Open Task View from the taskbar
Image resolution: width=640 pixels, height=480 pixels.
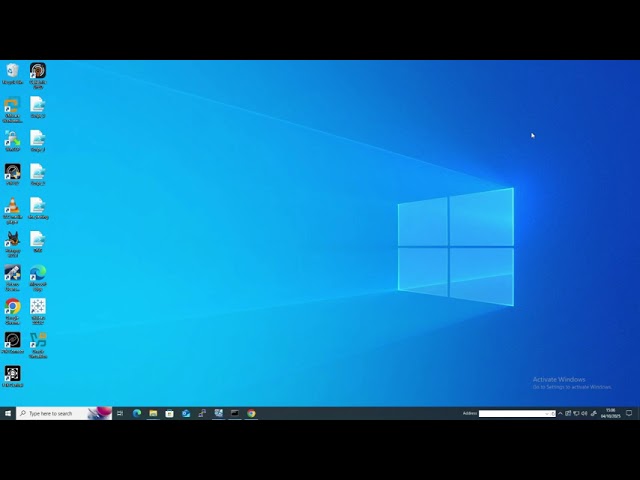point(120,413)
